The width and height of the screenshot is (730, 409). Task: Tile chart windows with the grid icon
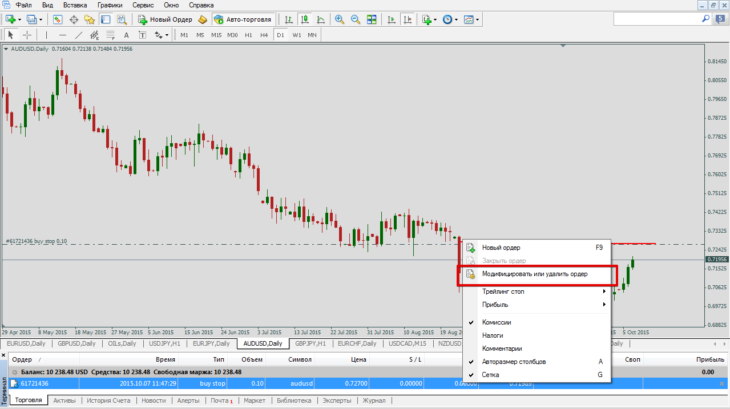[372, 20]
